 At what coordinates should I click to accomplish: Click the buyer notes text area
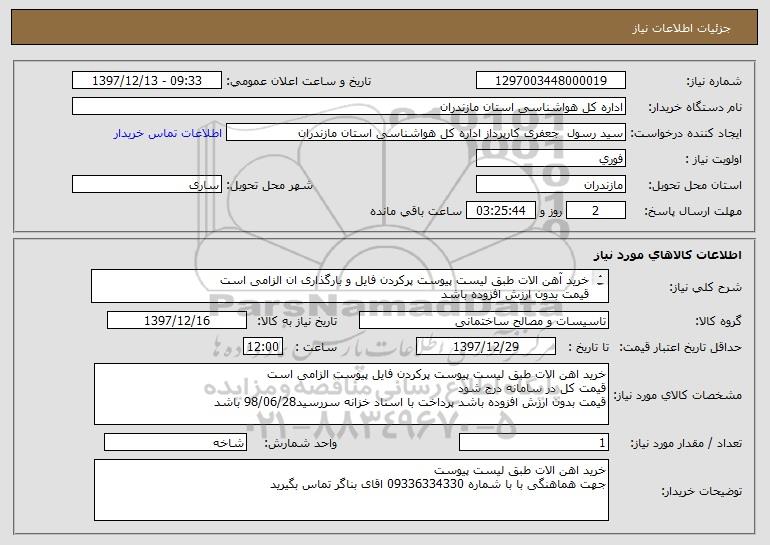[351, 490]
